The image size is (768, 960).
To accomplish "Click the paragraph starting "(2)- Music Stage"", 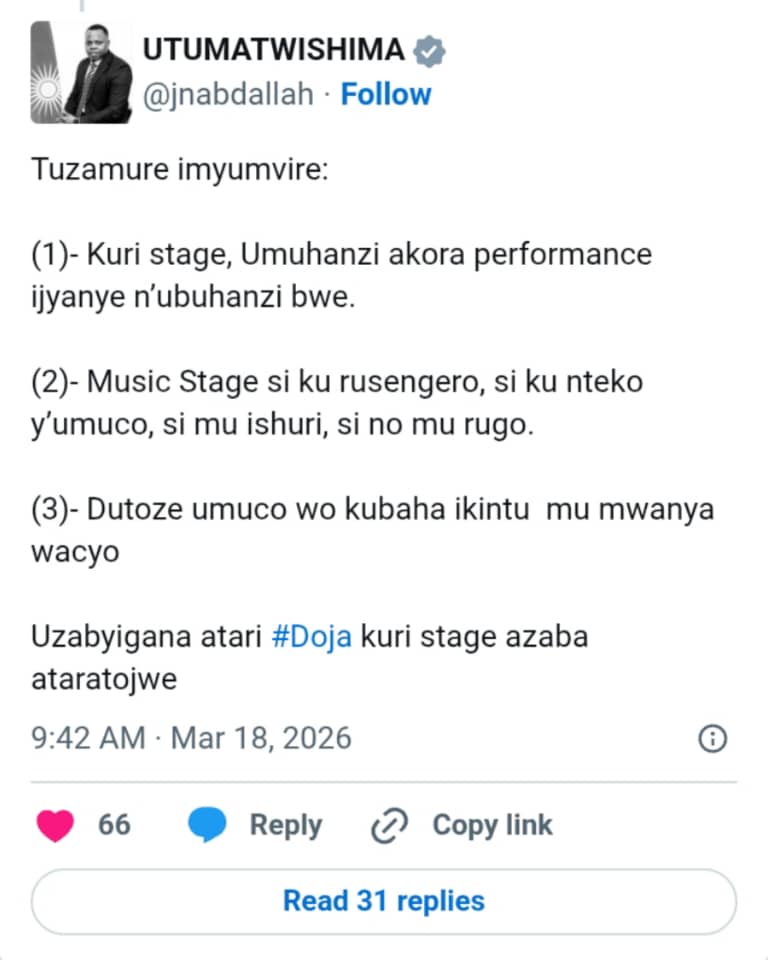I will (x=335, y=403).
